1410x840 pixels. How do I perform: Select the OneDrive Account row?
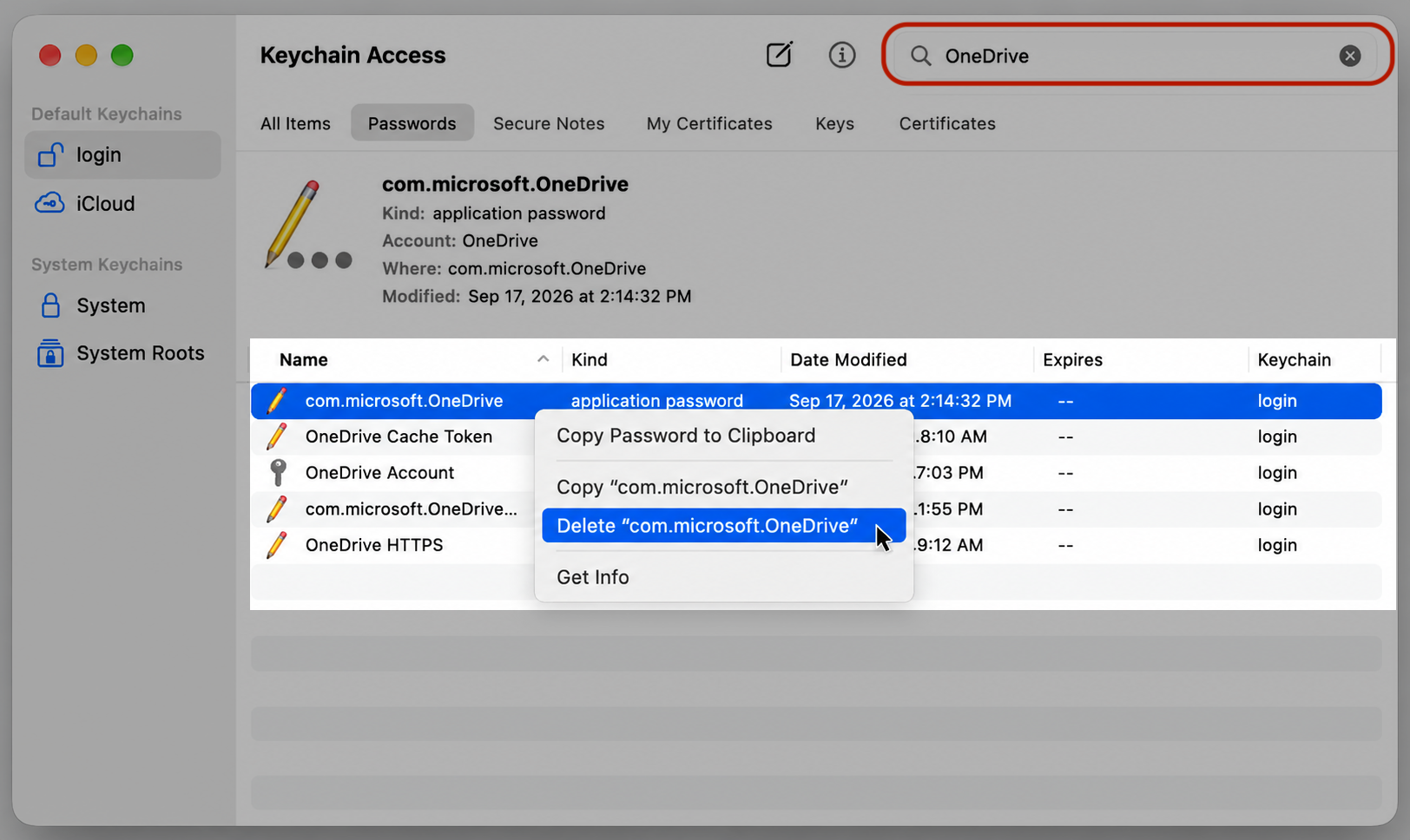(x=815, y=473)
